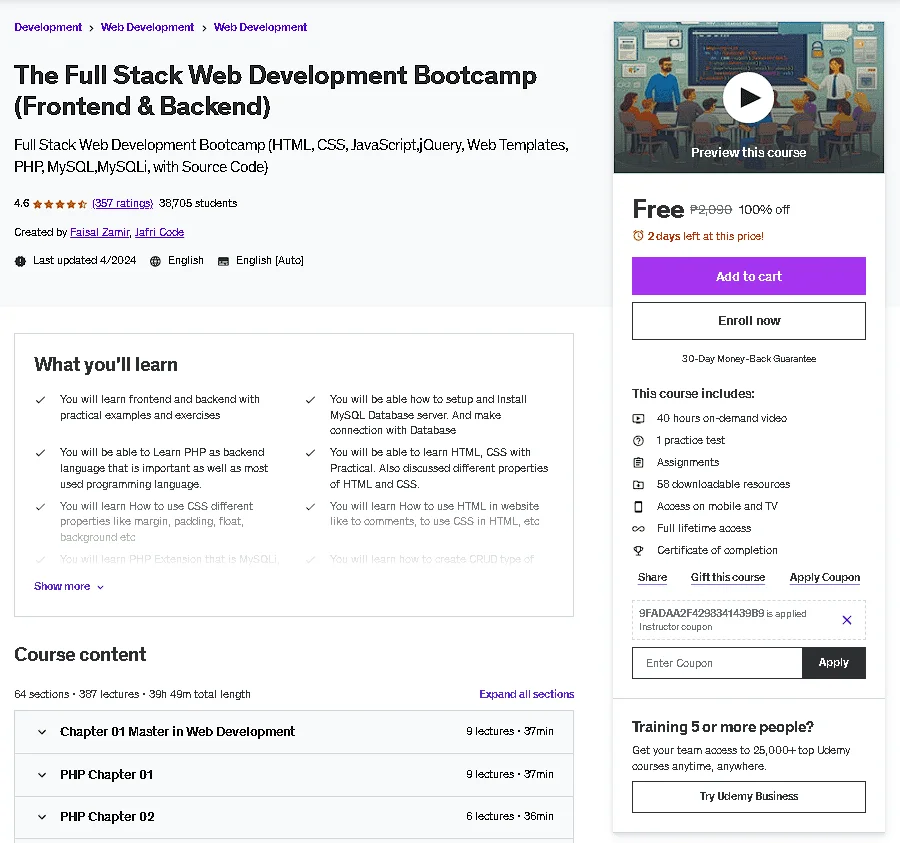
Task: Click Full lifetime access text
Action: 704,529
